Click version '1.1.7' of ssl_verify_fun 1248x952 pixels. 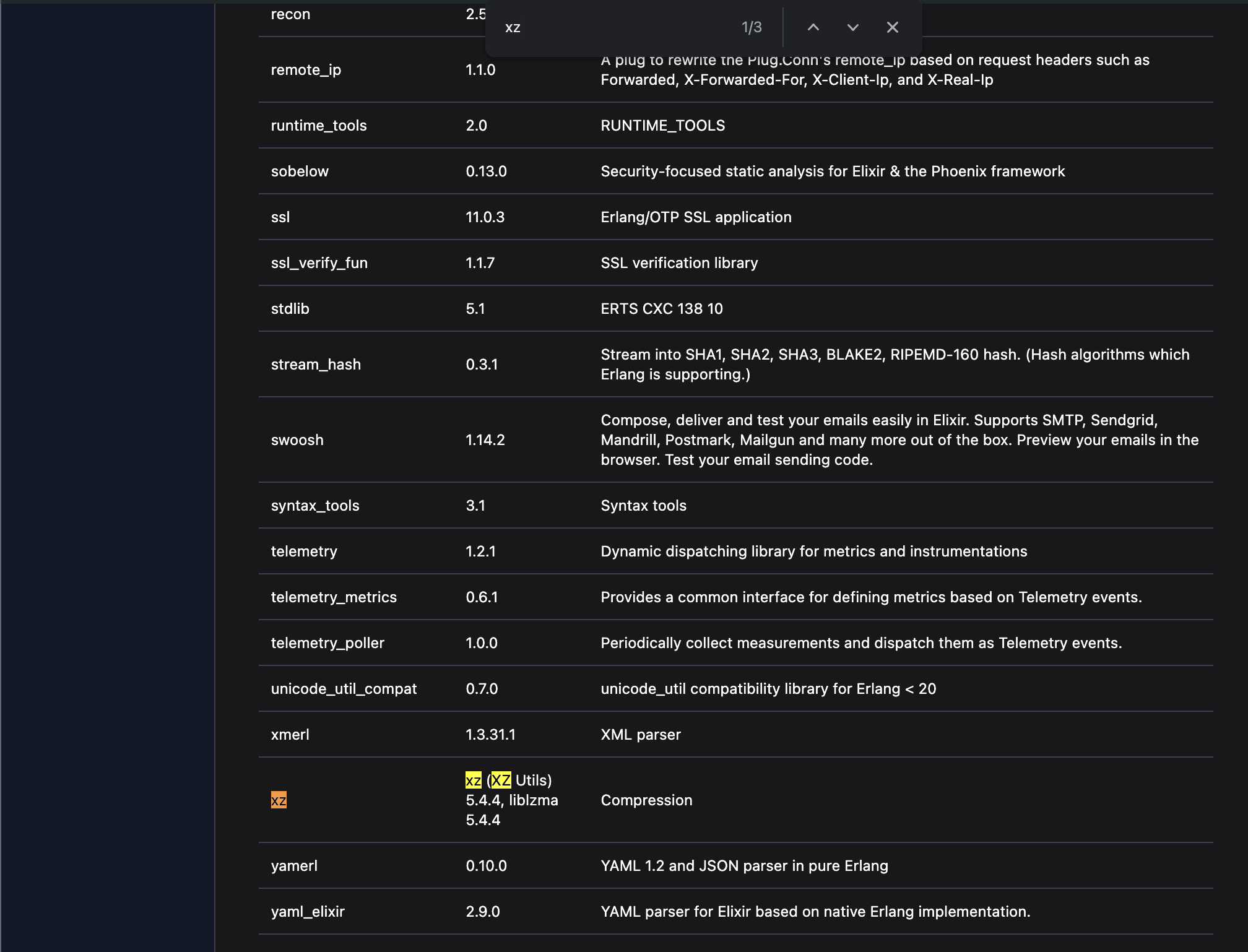(x=480, y=263)
